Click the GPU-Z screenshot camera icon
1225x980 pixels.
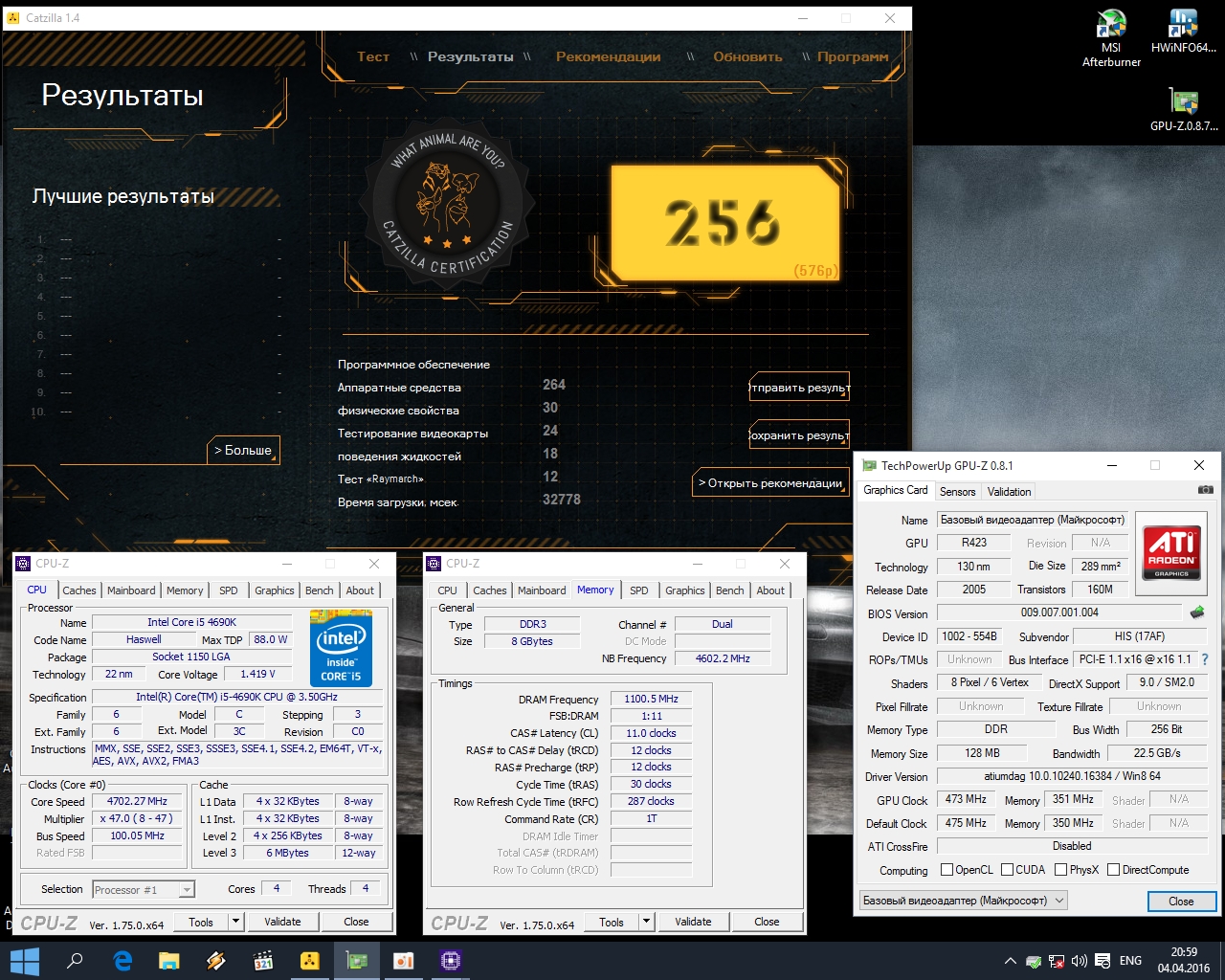pyautogui.click(x=1205, y=490)
